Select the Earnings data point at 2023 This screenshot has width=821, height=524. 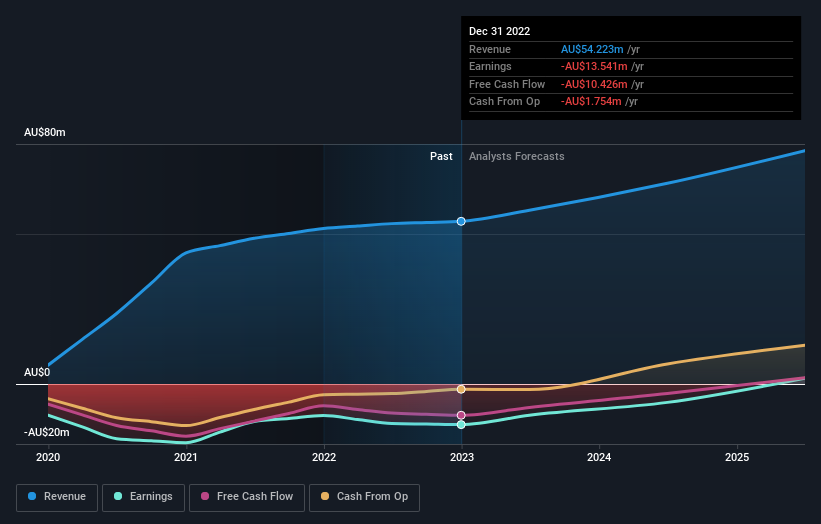click(461, 425)
